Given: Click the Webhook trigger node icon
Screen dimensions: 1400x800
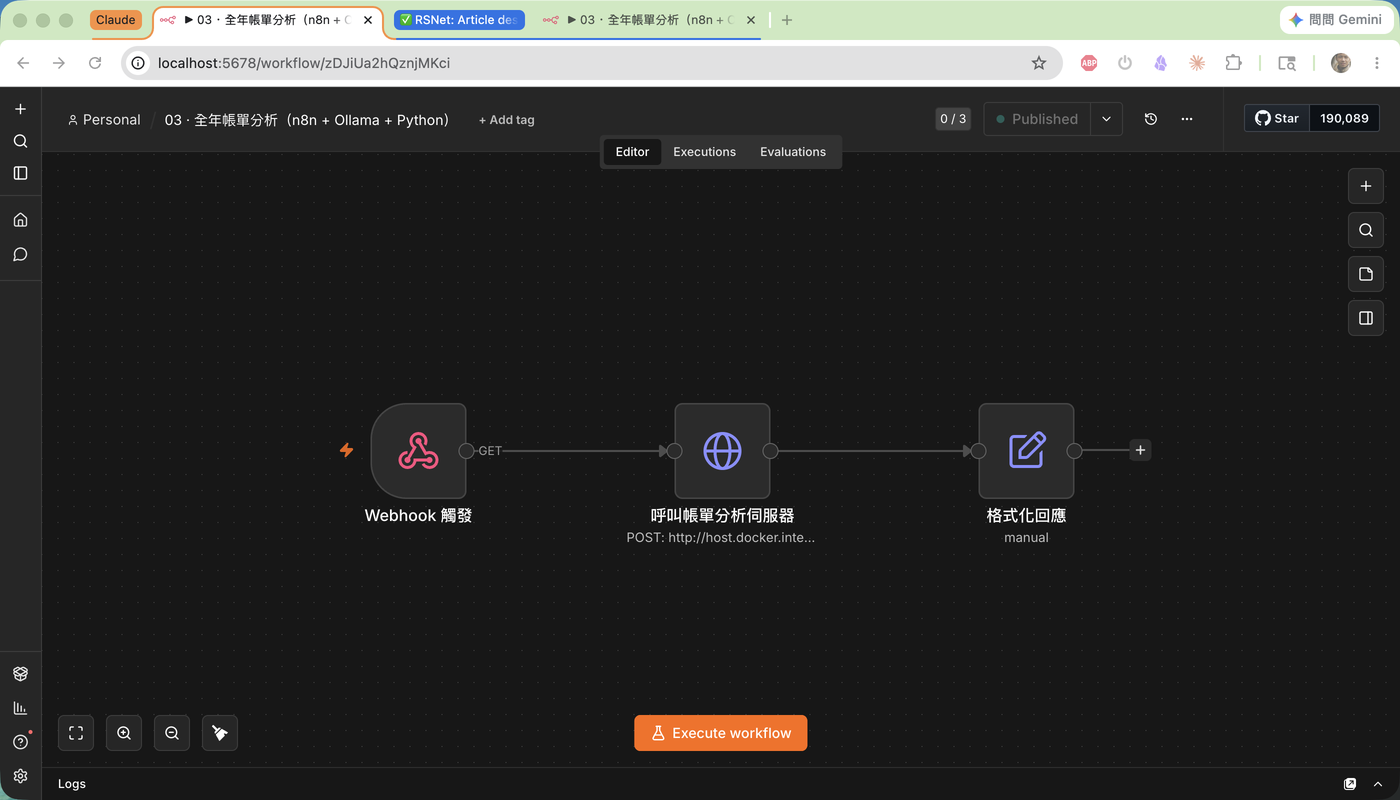Looking at the screenshot, I should point(418,451).
